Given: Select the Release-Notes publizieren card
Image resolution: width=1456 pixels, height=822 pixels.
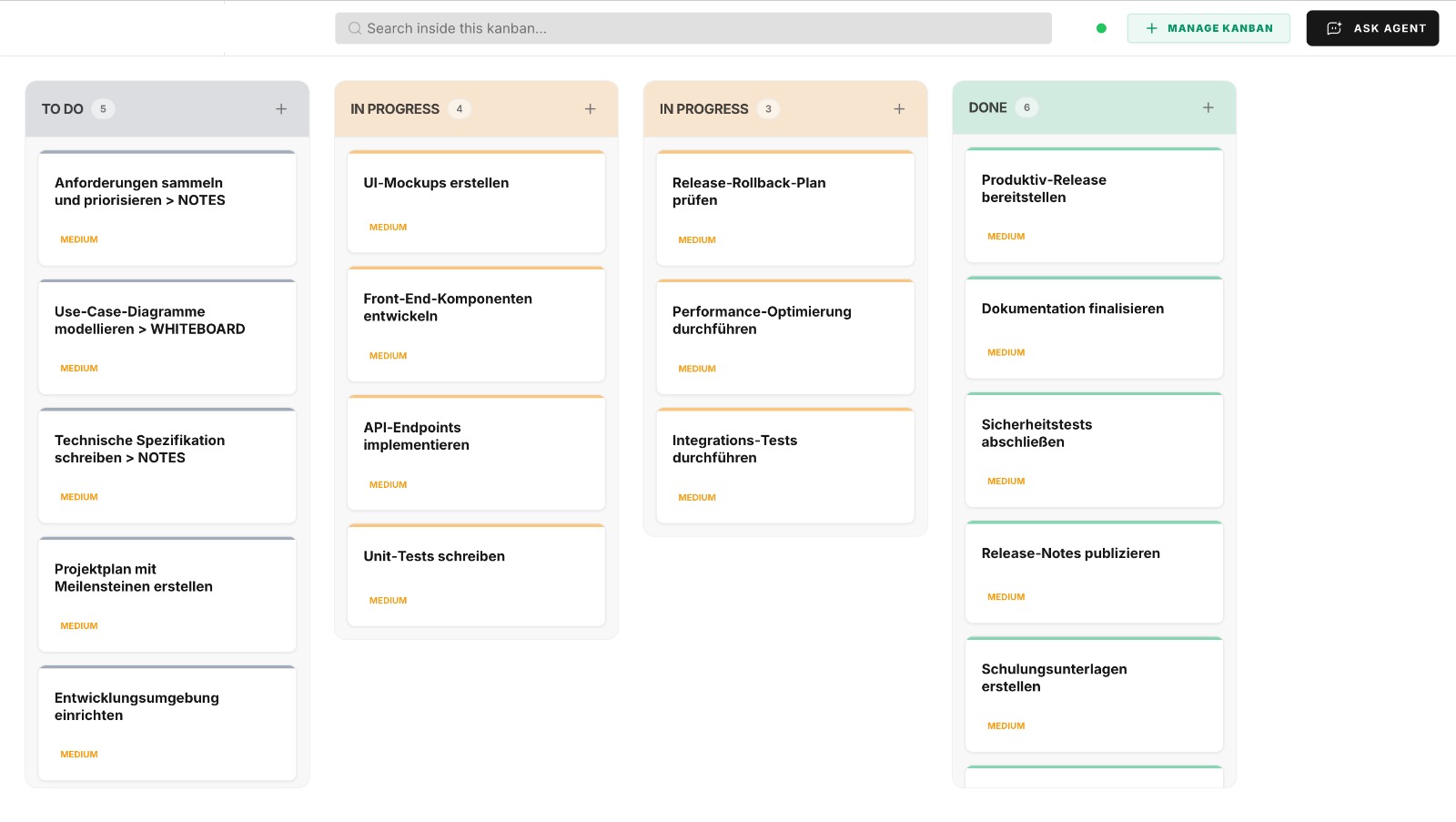Looking at the screenshot, I should tap(1094, 573).
